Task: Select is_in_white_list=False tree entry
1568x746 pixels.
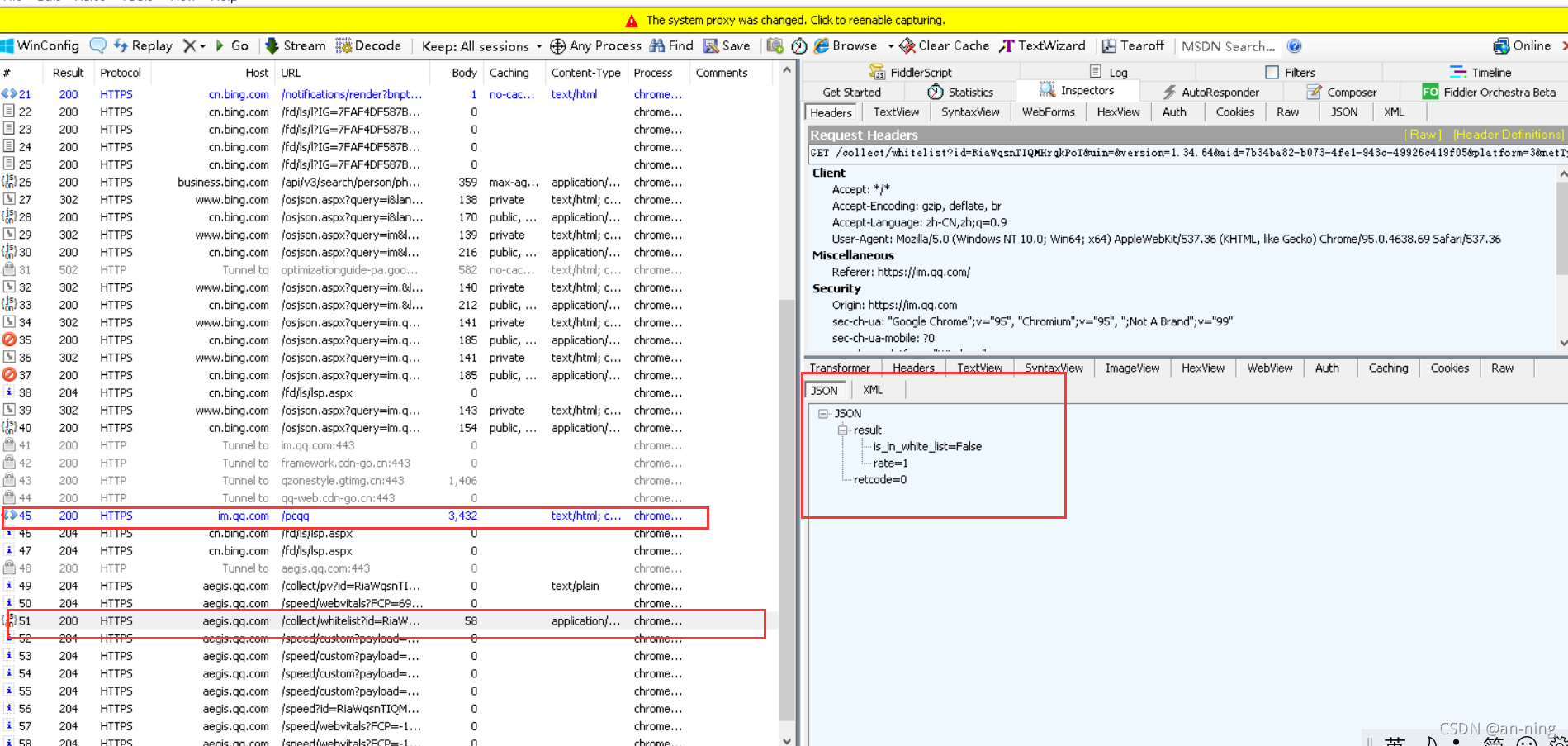Action: coord(927,447)
